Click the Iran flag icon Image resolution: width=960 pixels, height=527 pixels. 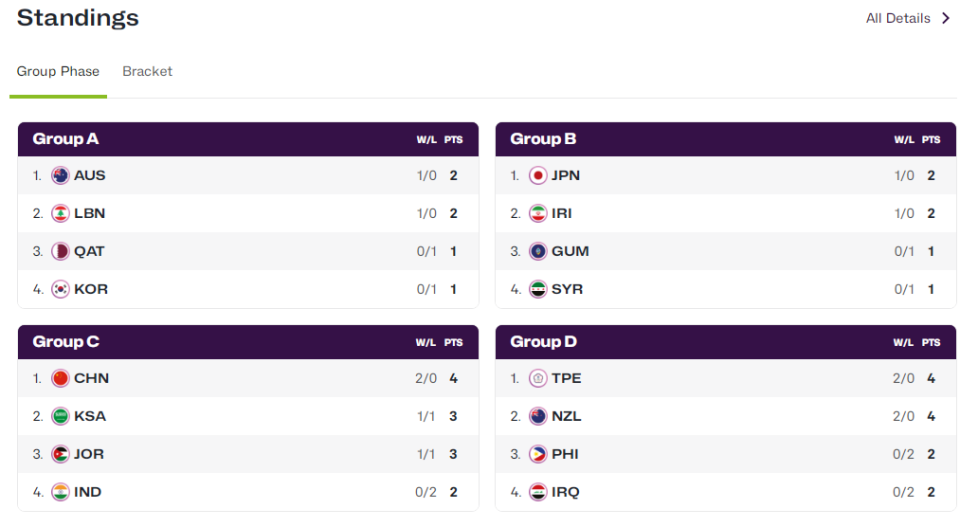point(538,213)
